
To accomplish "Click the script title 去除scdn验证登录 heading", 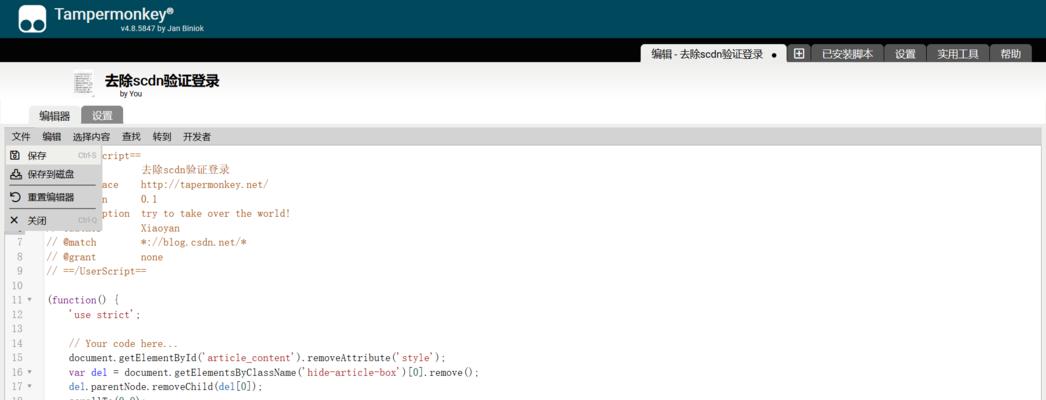I will (162, 81).
